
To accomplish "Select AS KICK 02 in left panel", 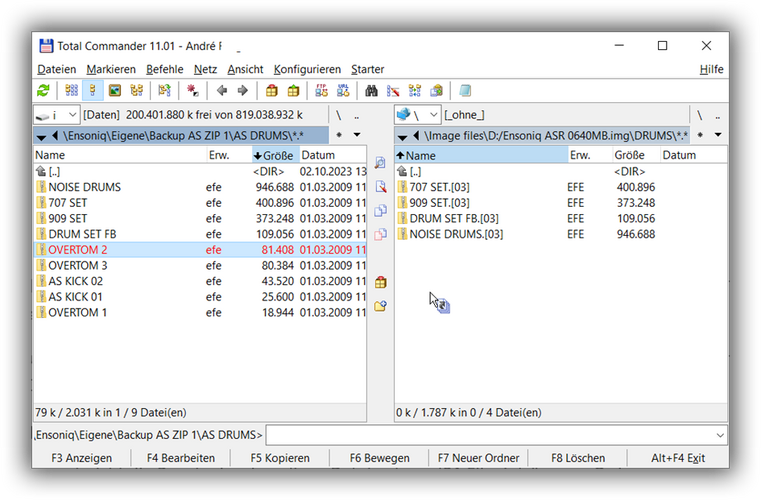I will (x=200, y=281).
